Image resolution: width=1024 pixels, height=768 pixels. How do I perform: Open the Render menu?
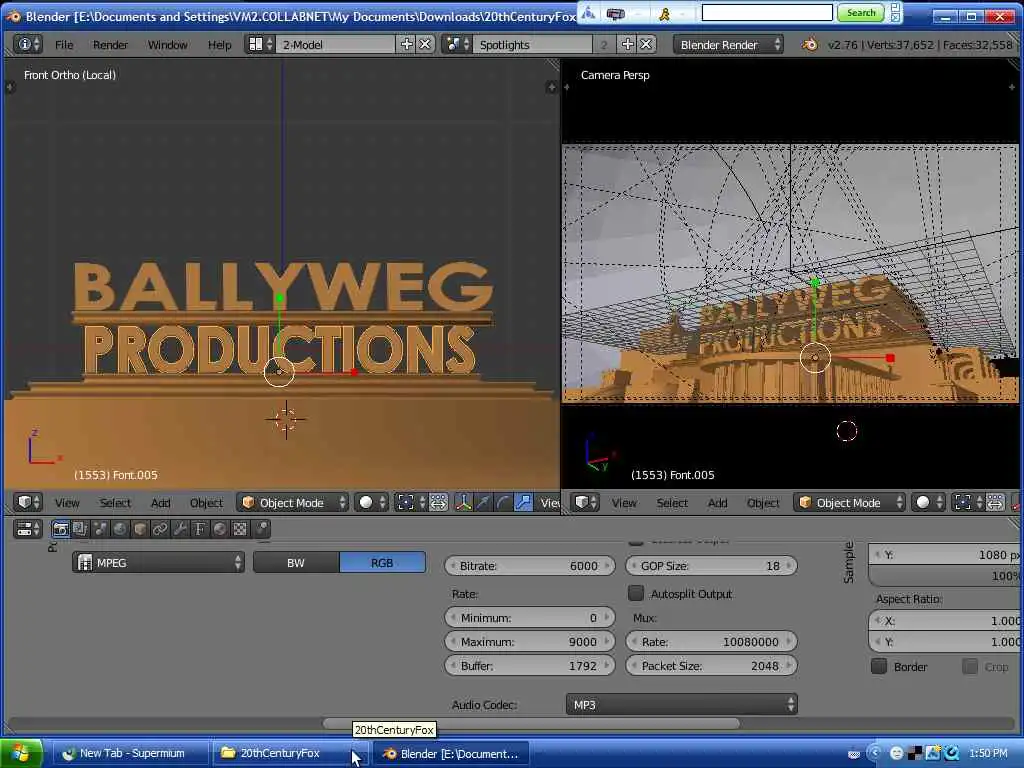click(x=110, y=44)
